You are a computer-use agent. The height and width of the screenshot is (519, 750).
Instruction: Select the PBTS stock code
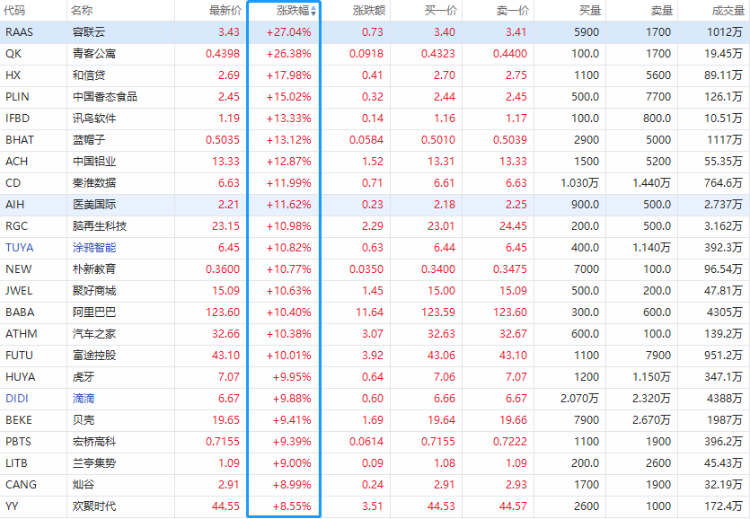click(x=18, y=442)
